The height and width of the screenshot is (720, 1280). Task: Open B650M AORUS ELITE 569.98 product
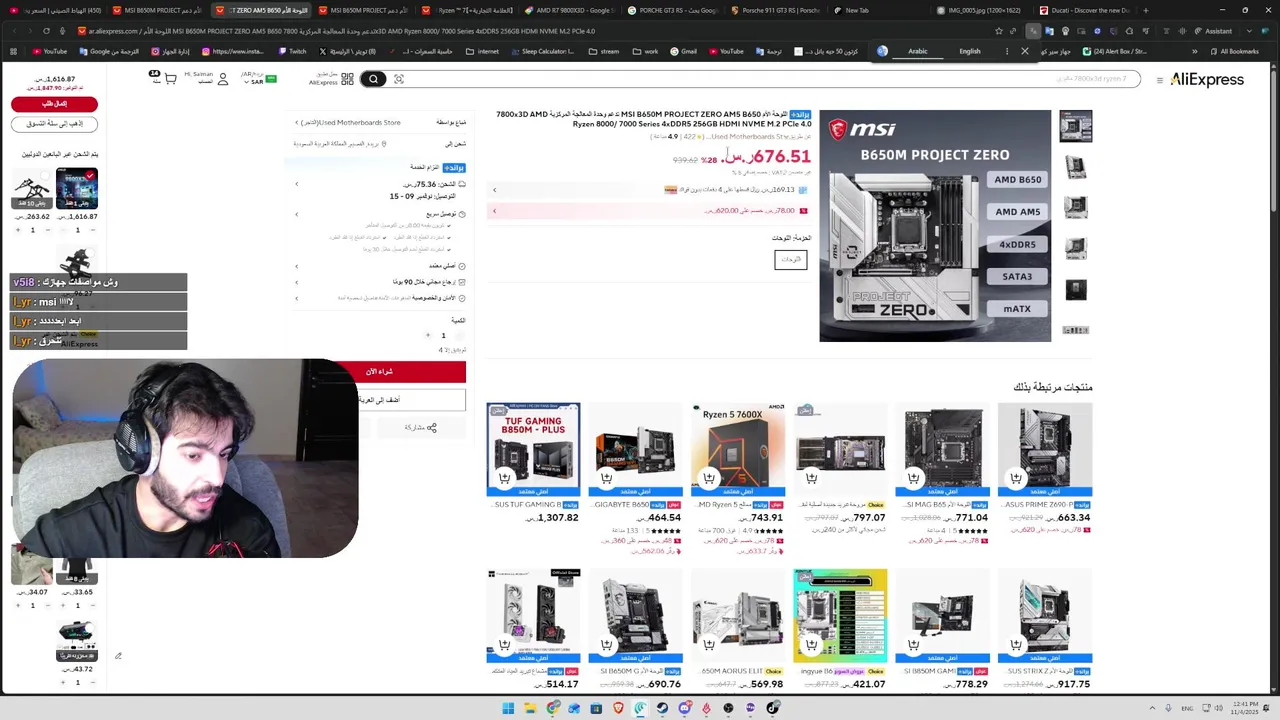click(738, 616)
